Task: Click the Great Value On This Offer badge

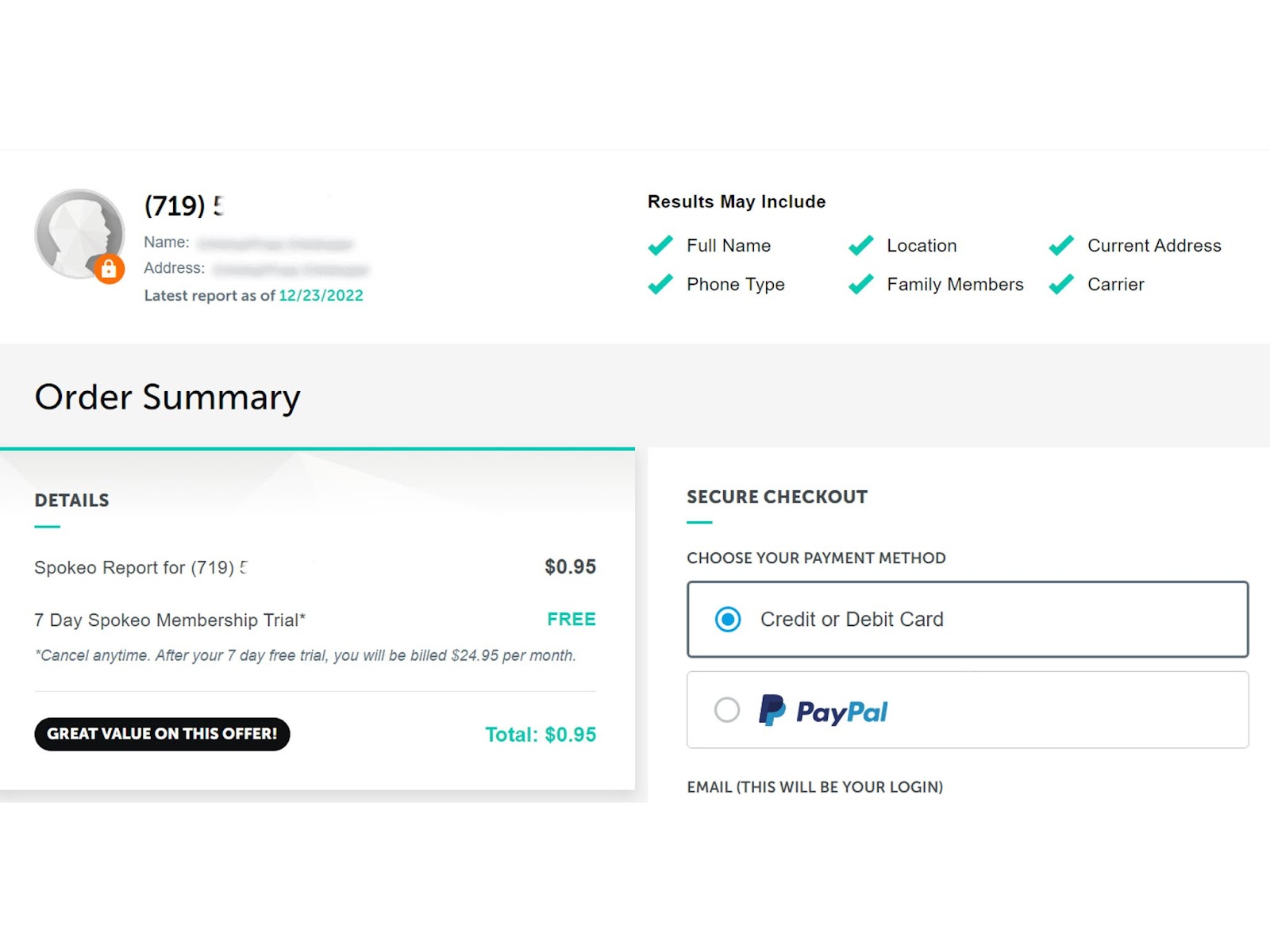Action: tap(162, 734)
